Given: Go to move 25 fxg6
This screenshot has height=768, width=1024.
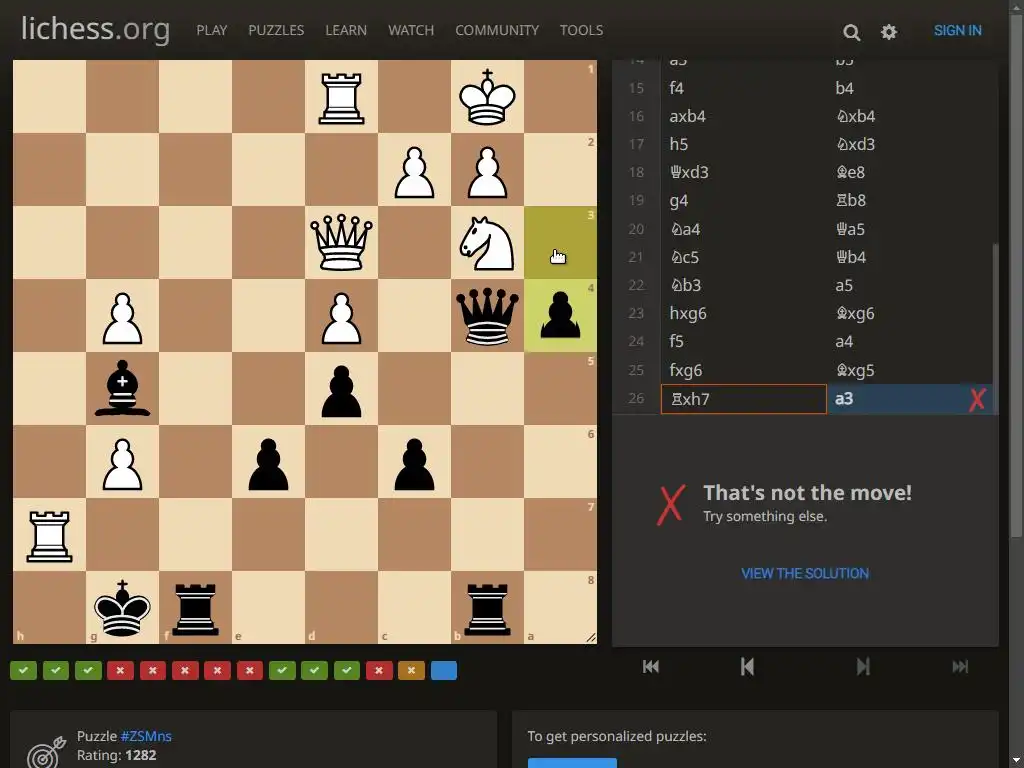Looking at the screenshot, I should (744, 370).
